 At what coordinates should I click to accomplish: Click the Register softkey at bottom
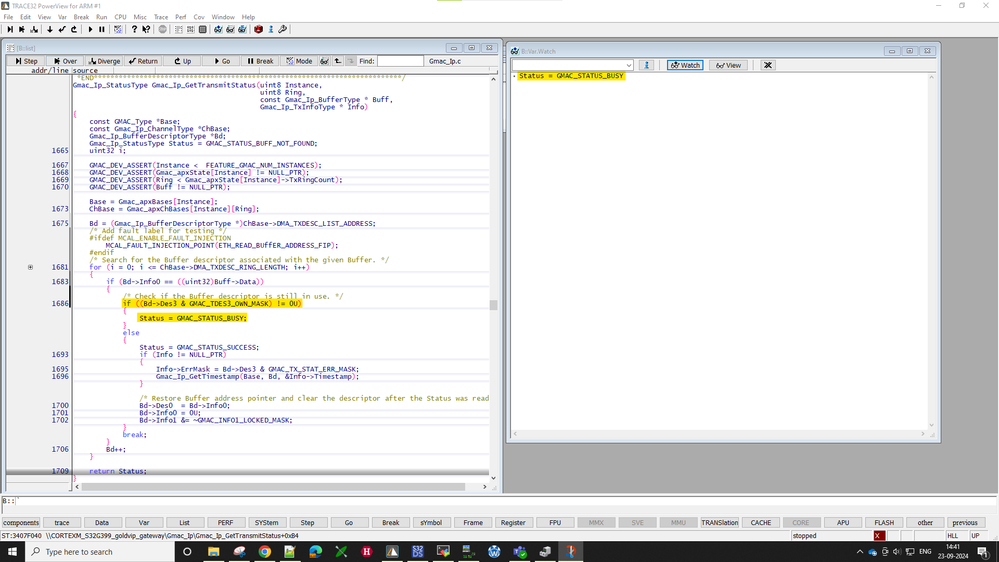pos(513,522)
